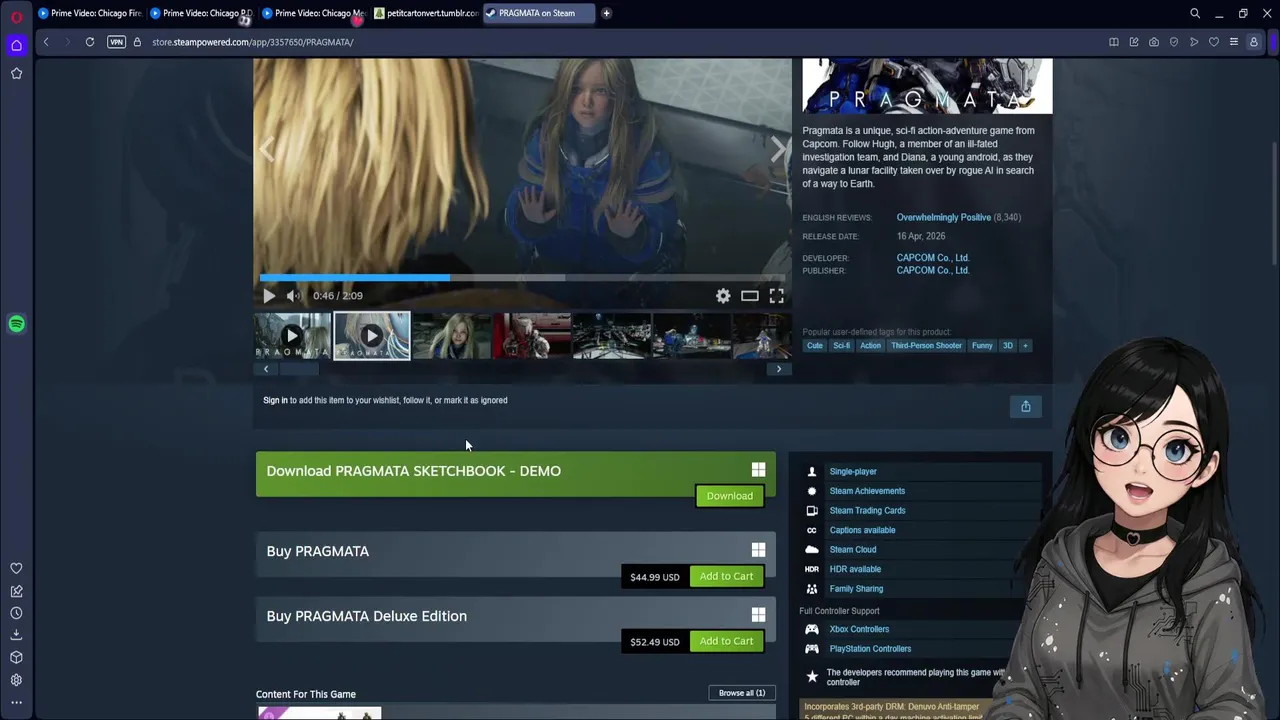1280x720 pixels.
Task: Open CAPCOM developer link
Action: pyautogui.click(x=932, y=258)
